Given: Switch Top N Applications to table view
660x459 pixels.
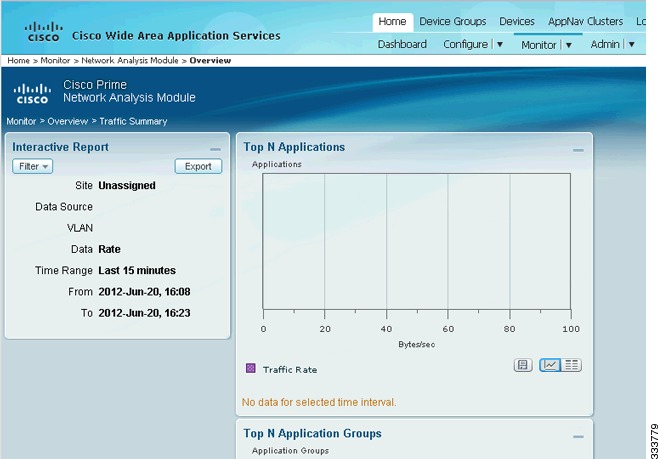Looking at the screenshot, I should point(571,365).
